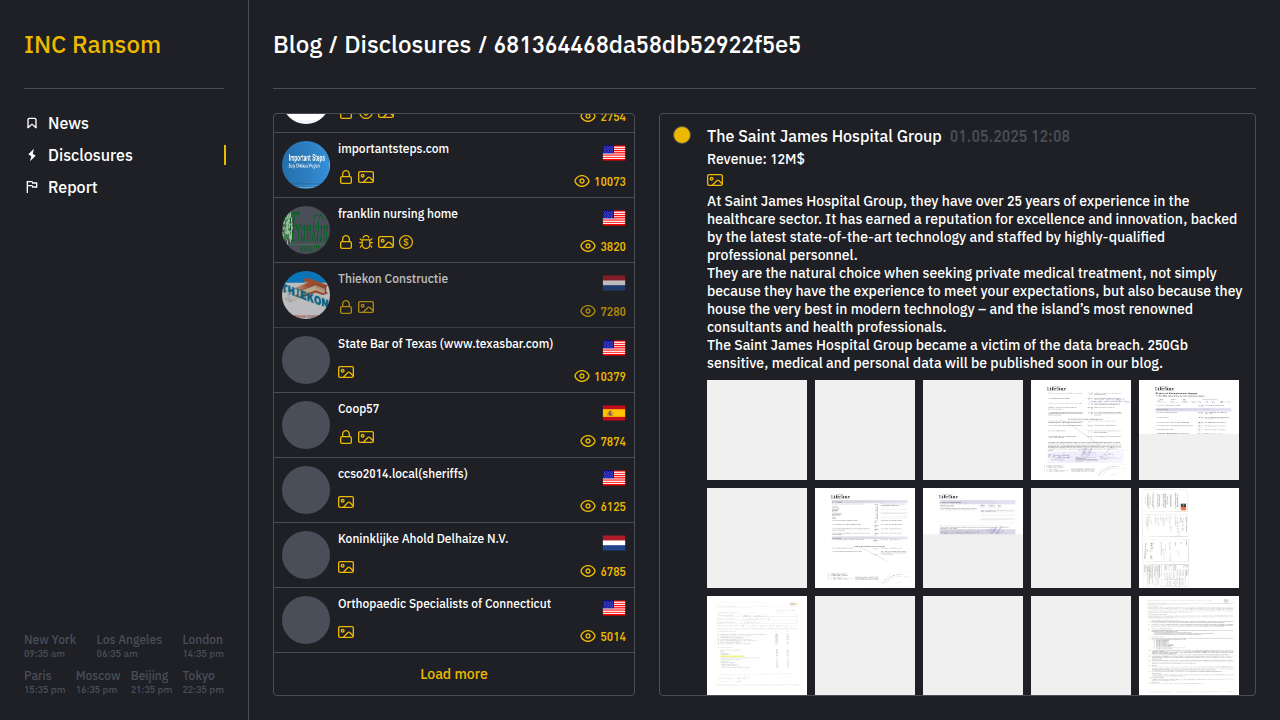Click the eye views icon next to 7874

pyautogui.click(x=588, y=441)
